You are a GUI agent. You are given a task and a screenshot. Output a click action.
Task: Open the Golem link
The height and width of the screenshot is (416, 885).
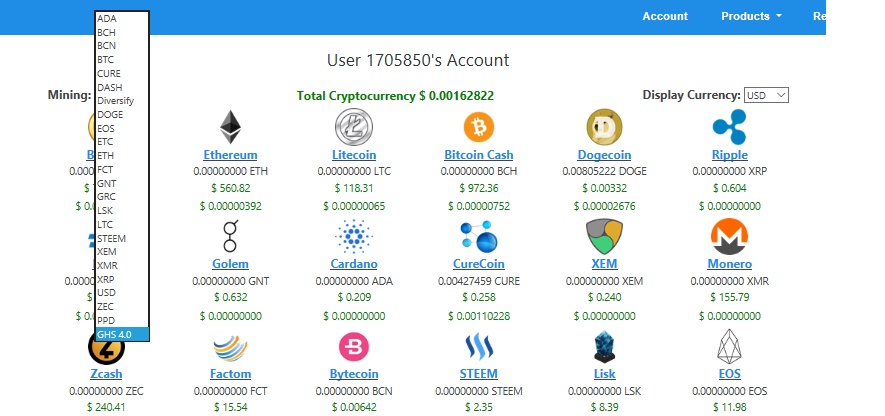[x=230, y=264]
